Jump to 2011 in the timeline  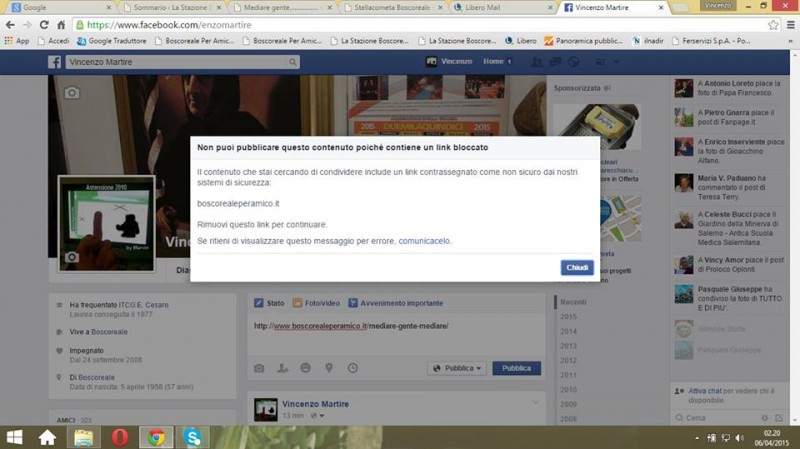[x=568, y=375]
